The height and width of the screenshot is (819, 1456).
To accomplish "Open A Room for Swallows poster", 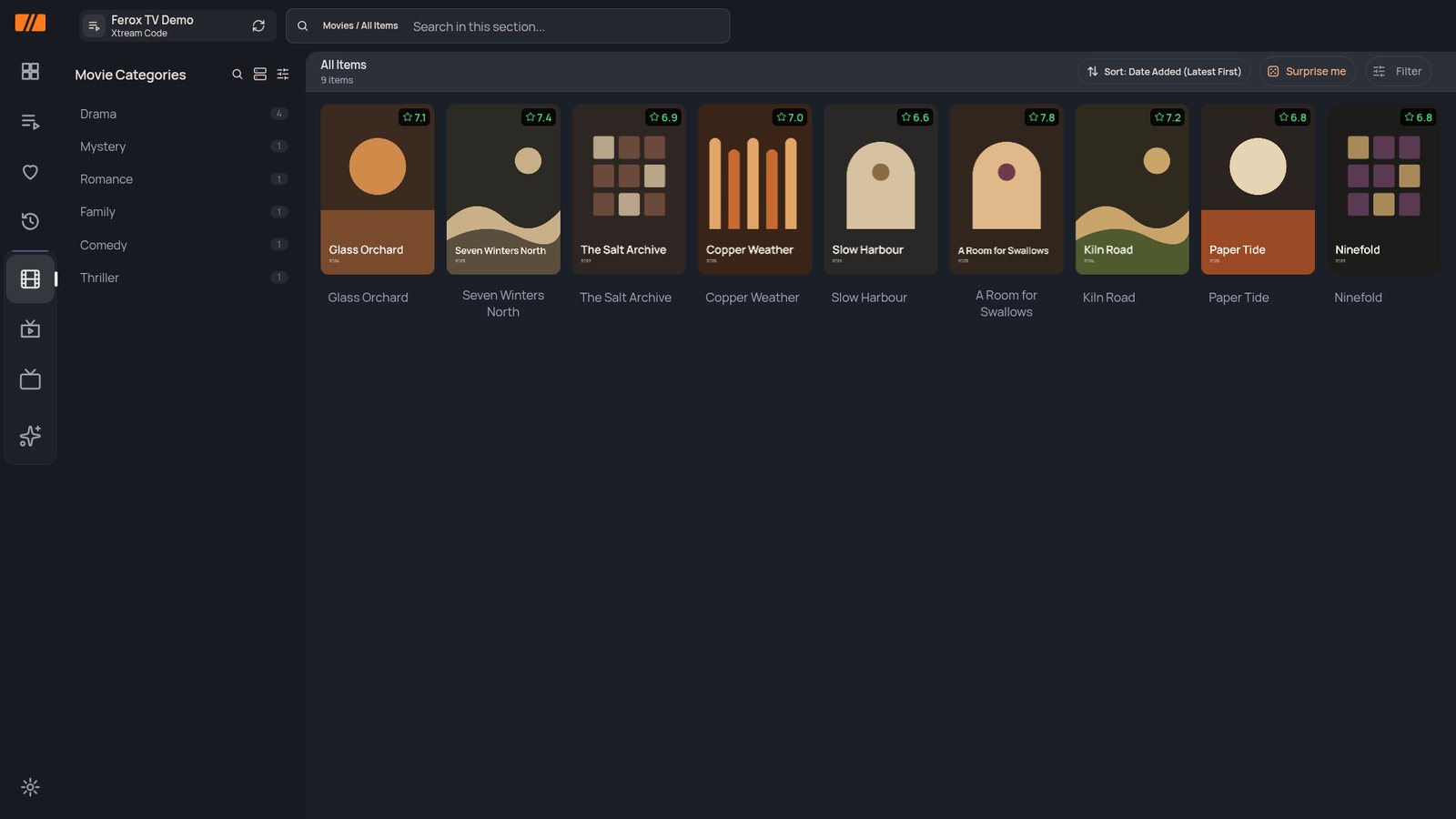I will [x=1006, y=189].
